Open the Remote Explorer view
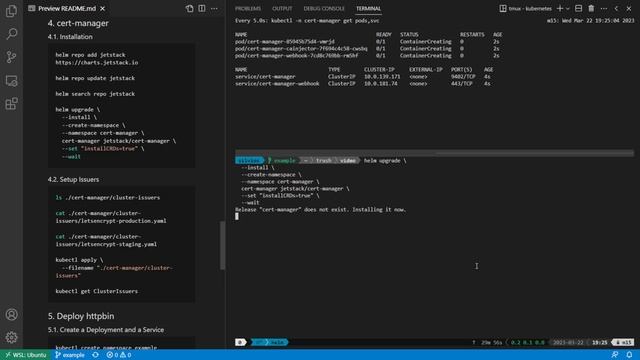 click(11, 80)
